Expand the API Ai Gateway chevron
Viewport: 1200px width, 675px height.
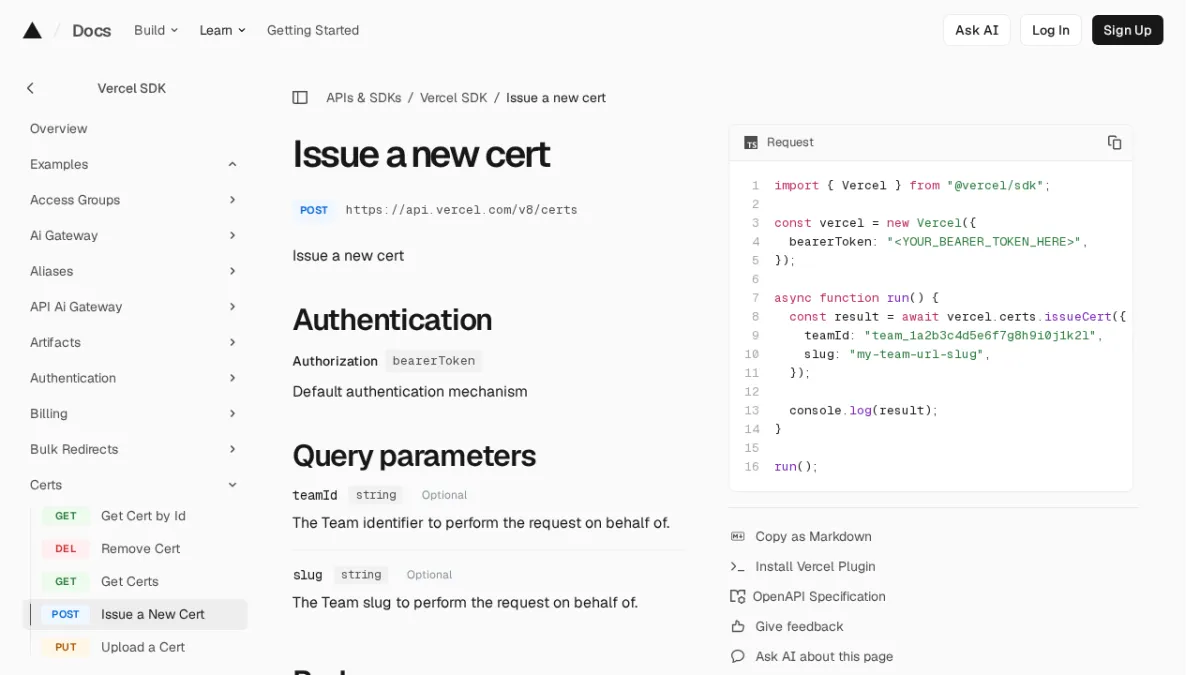tap(232, 307)
